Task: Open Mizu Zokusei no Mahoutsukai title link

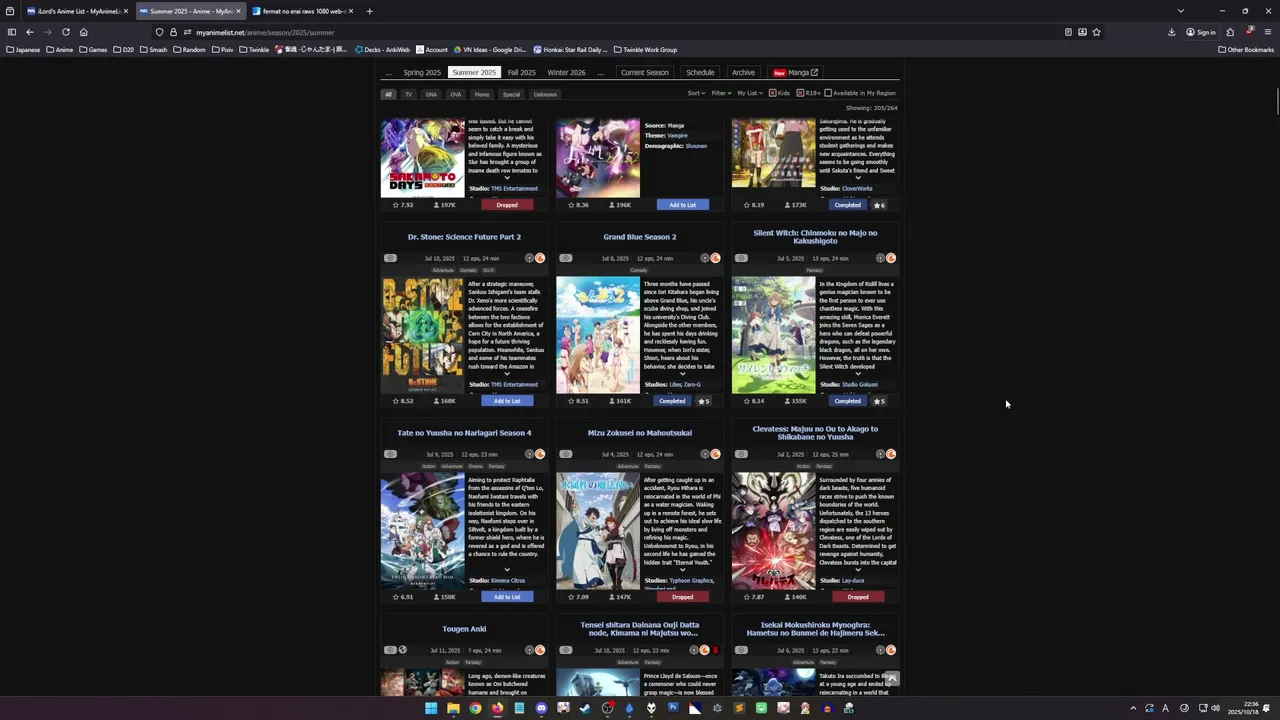Action: 640,433
